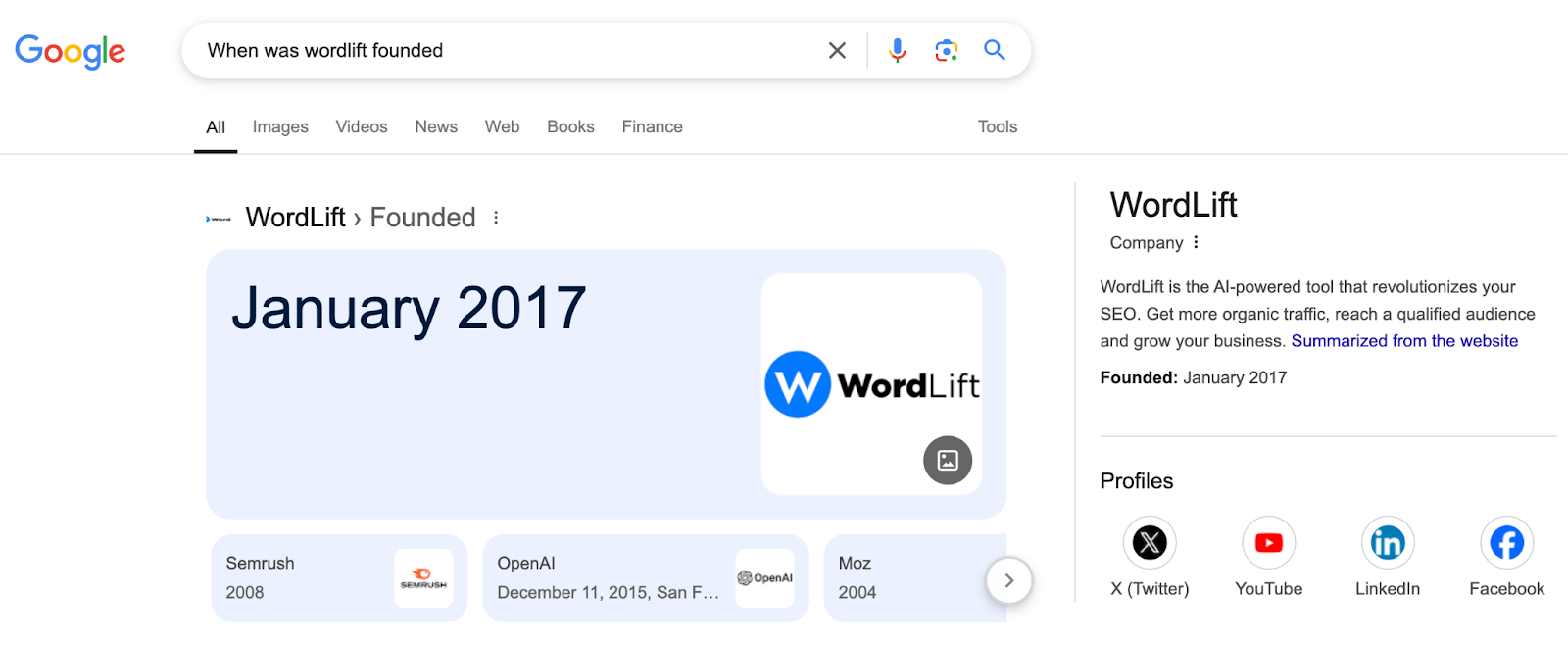Screen dimensions: 1568x646
Task: Click the microphone voice search icon
Action: (896, 50)
